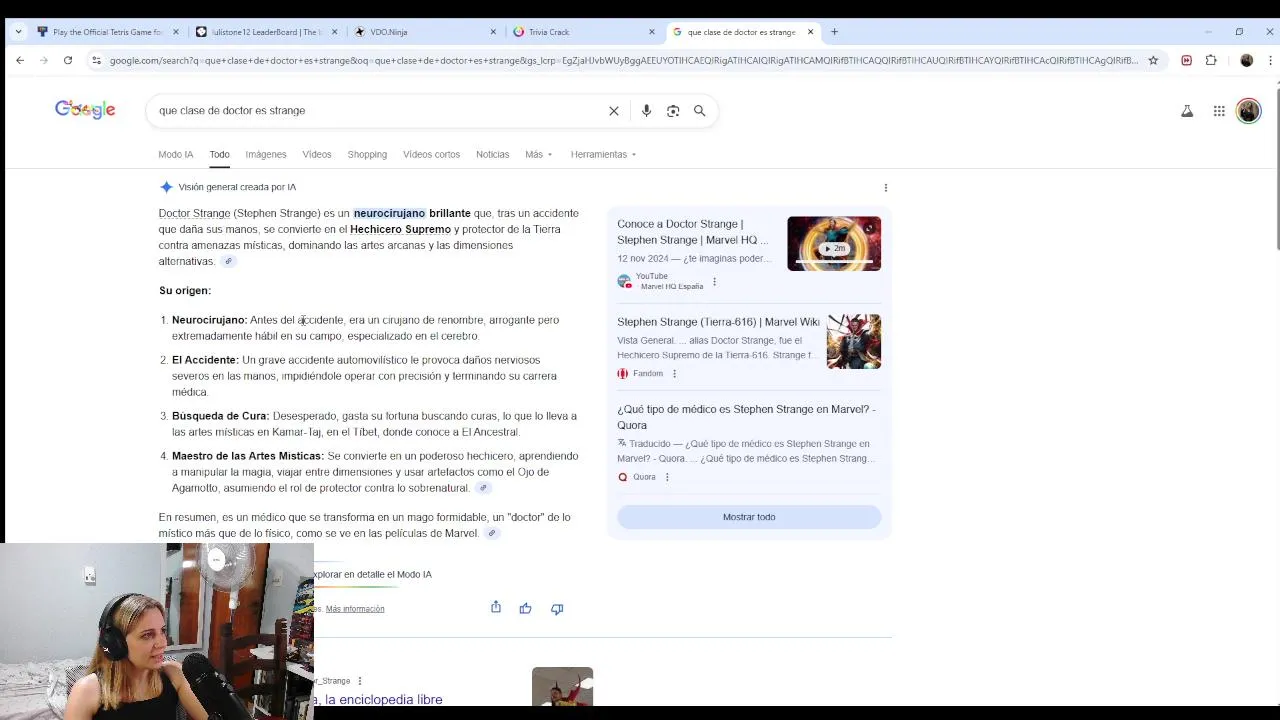
Task: Select the Todo results tab
Action: [x=219, y=154]
